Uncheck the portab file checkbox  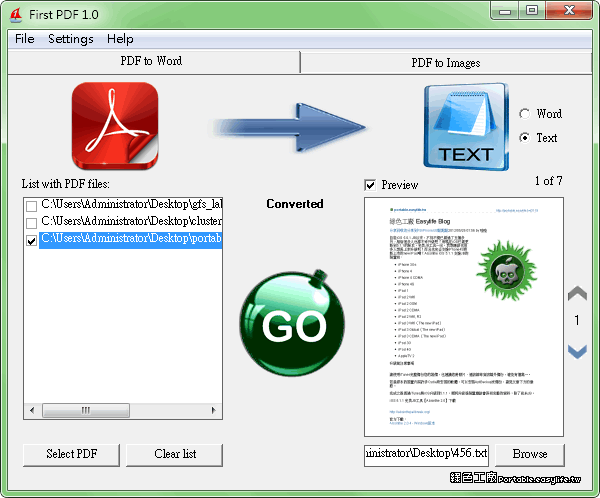(31, 240)
